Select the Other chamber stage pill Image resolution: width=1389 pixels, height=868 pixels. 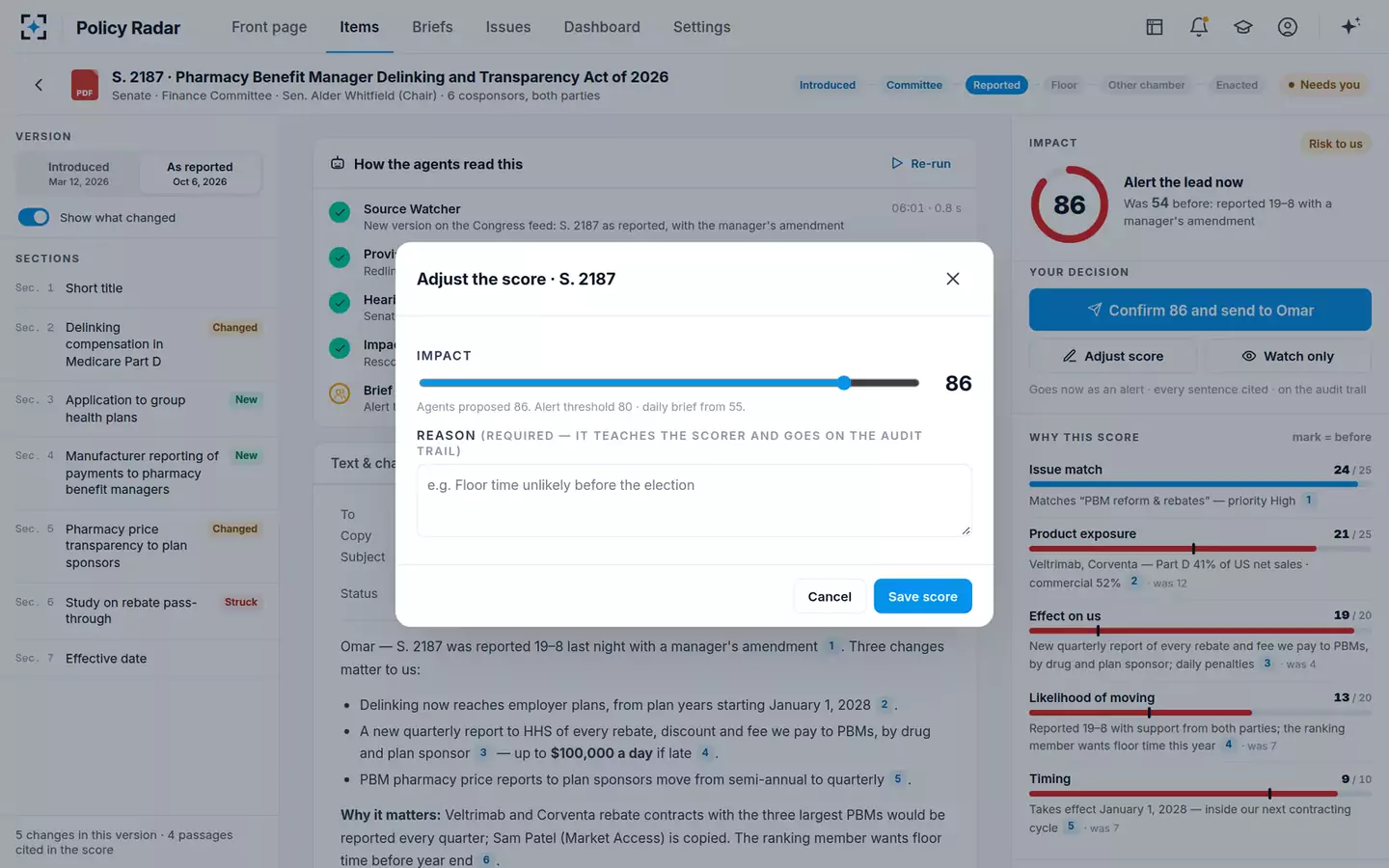[x=1147, y=85]
